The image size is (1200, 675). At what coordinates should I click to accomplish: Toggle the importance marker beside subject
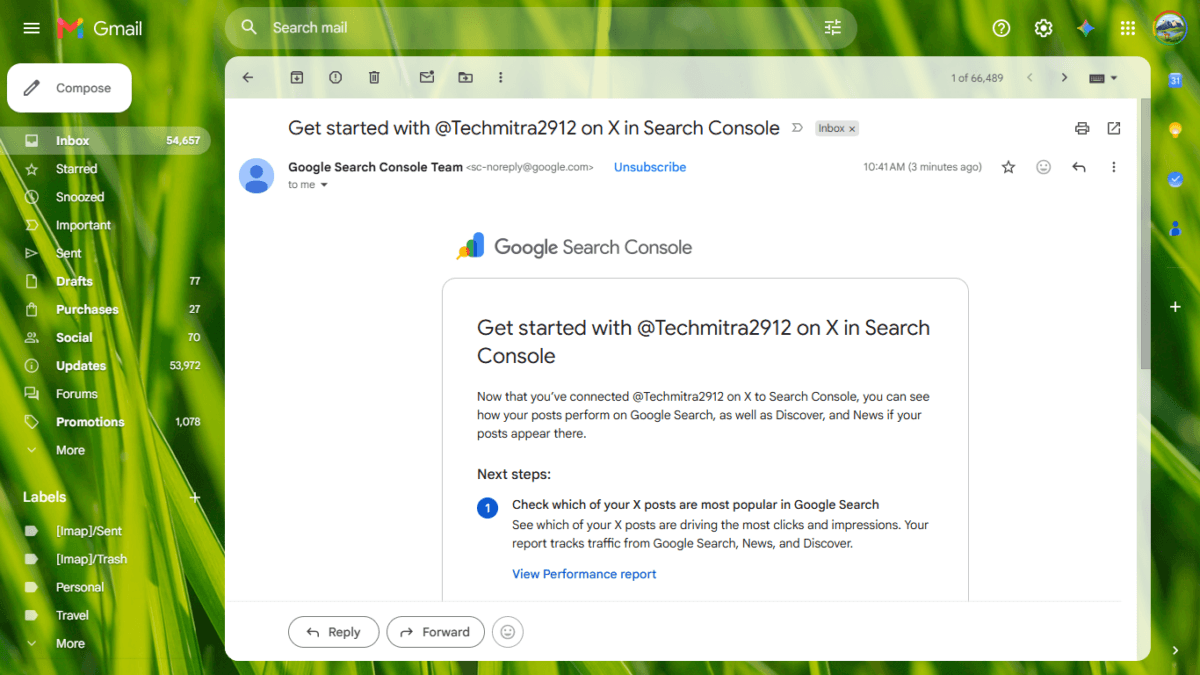click(x=798, y=128)
